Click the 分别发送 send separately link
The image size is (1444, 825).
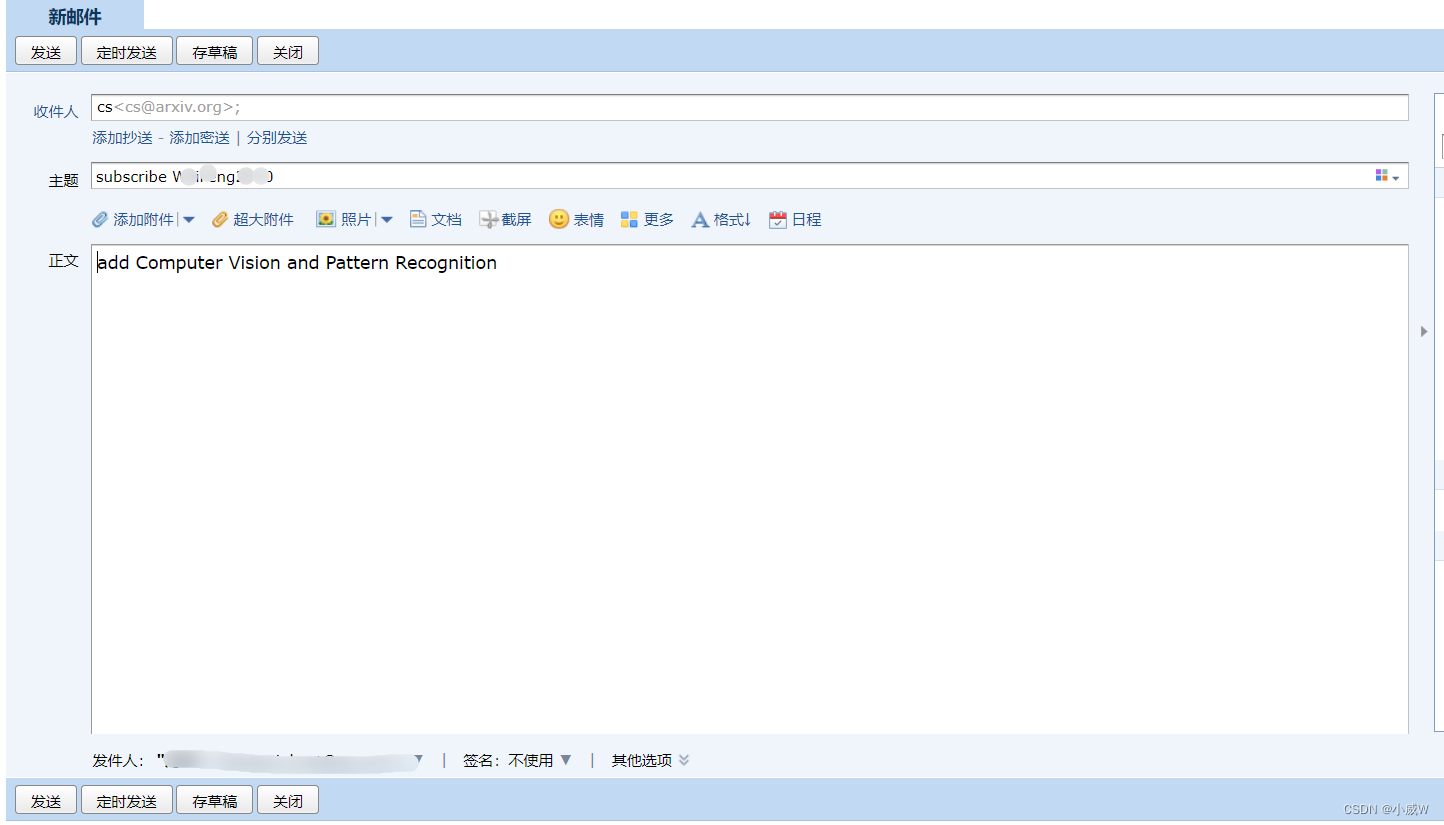pos(277,138)
